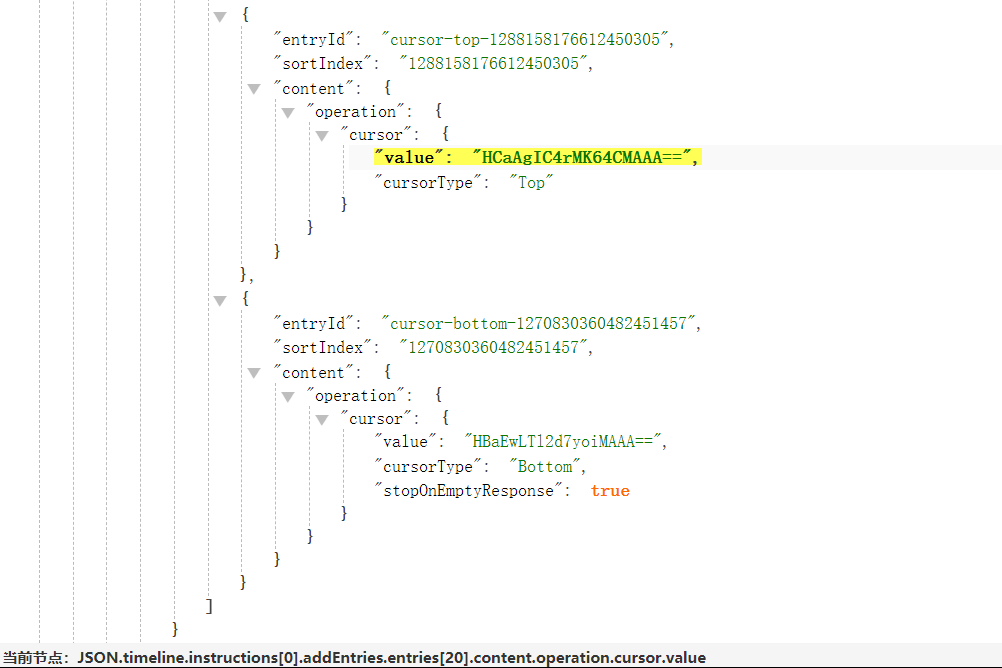Image resolution: width=1002 pixels, height=668 pixels.
Task: Select the string HBaEwLTl2d7yoiMAAA==
Action: 563,442
